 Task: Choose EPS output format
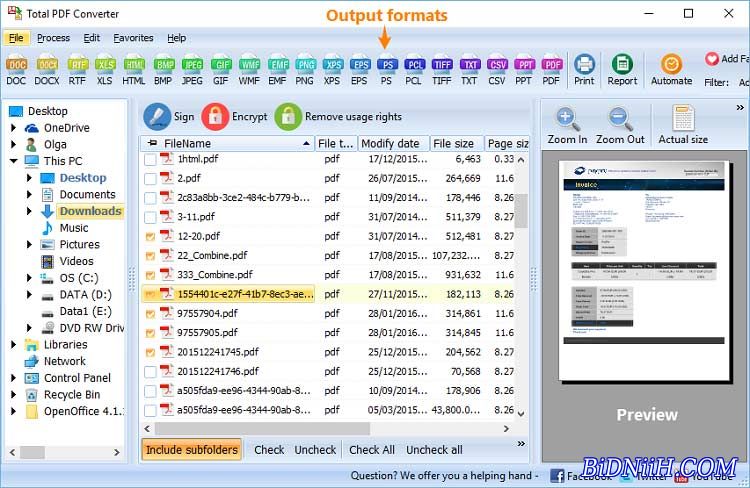click(359, 70)
